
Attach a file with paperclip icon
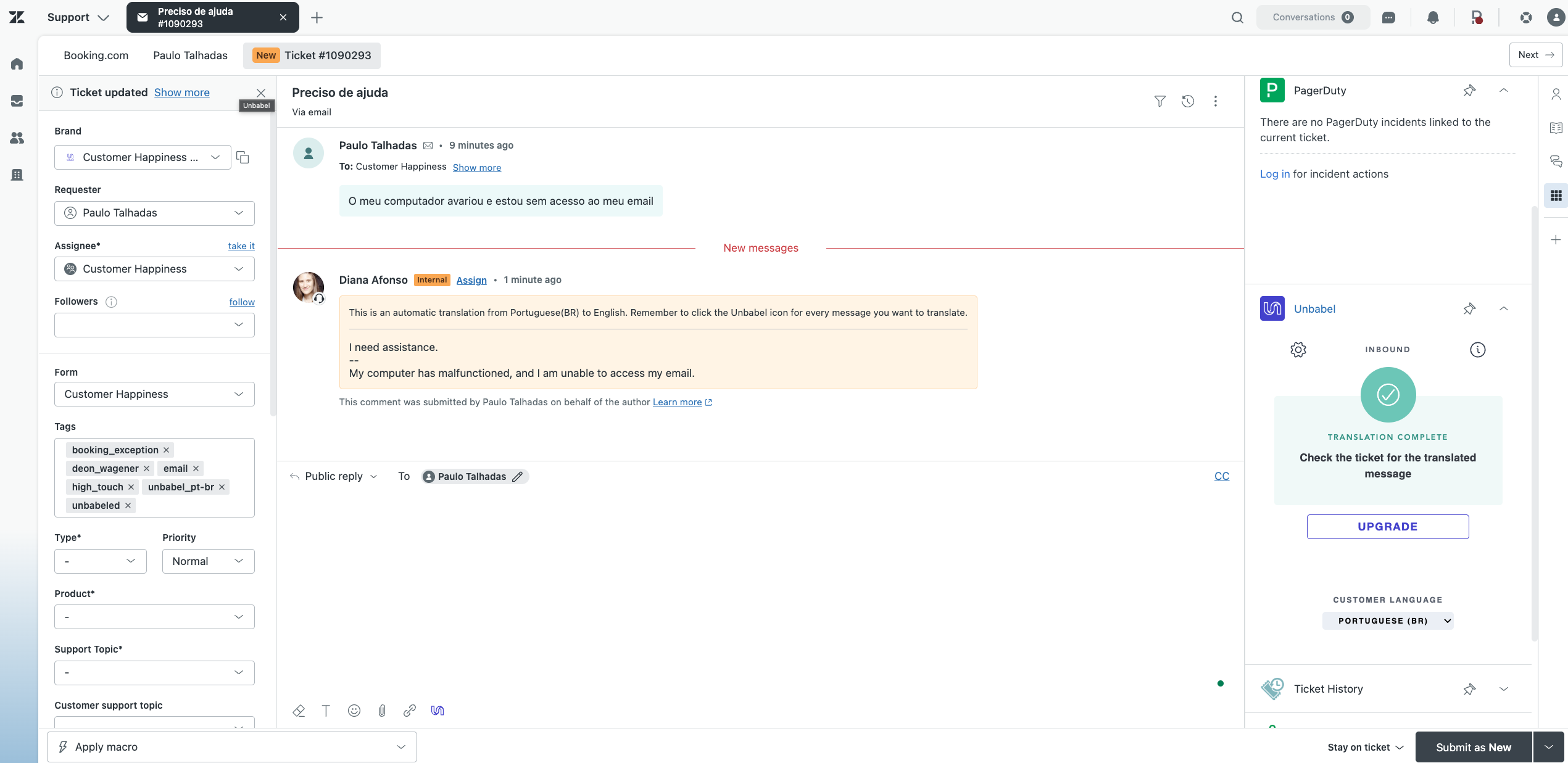(x=382, y=711)
